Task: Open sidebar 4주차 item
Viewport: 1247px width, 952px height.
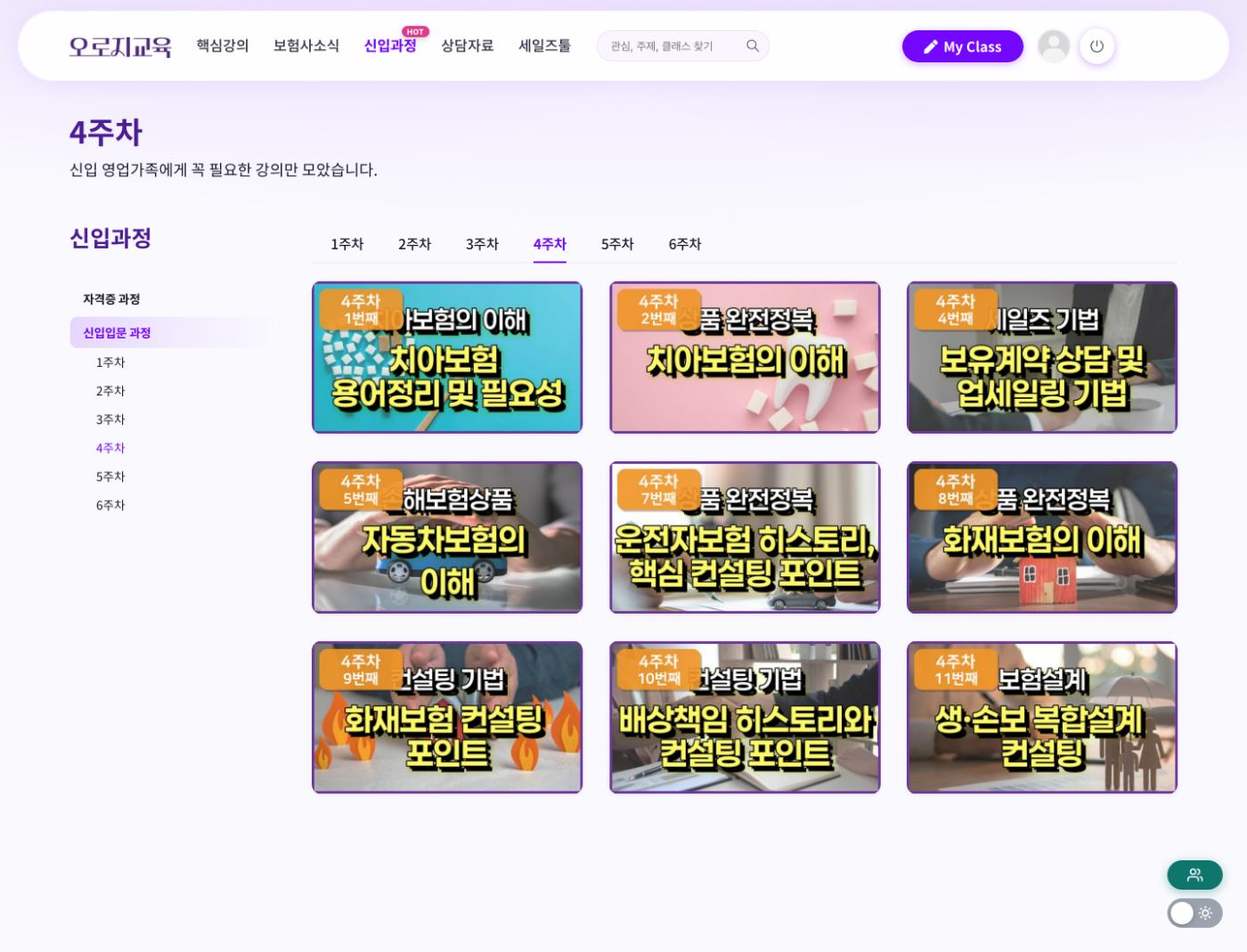Action: pyautogui.click(x=110, y=448)
